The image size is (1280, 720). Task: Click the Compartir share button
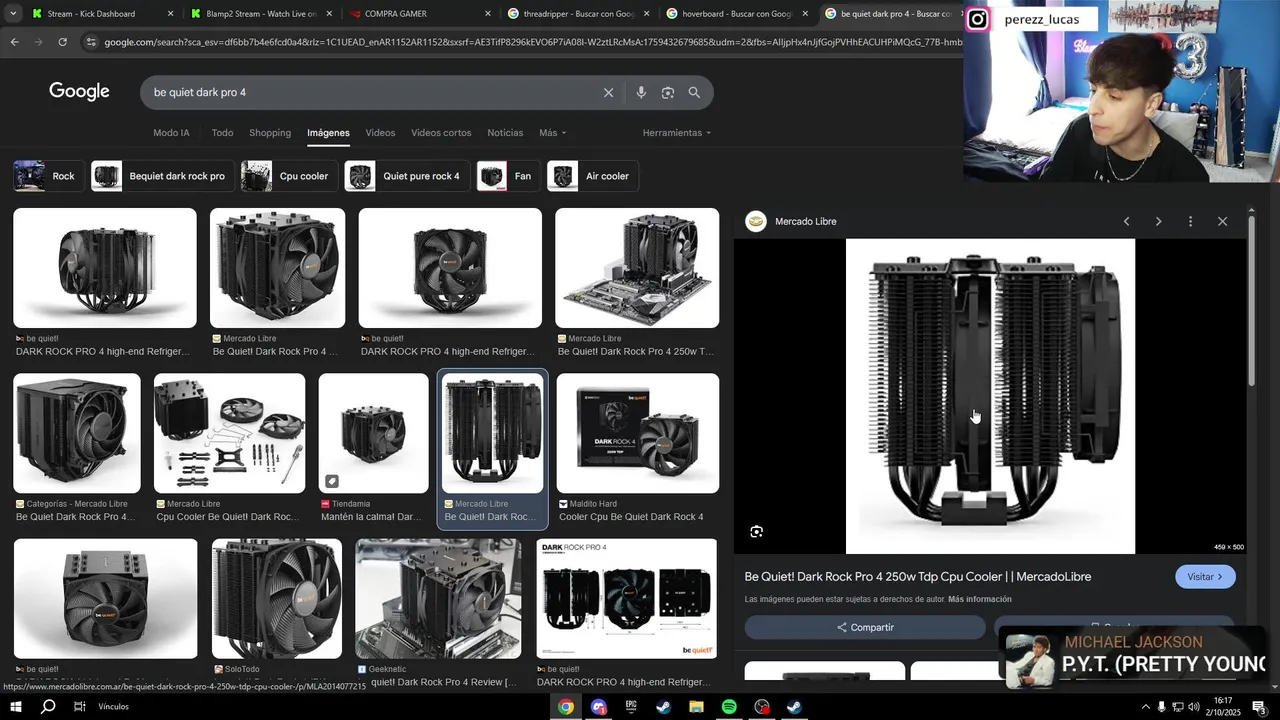[865, 627]
